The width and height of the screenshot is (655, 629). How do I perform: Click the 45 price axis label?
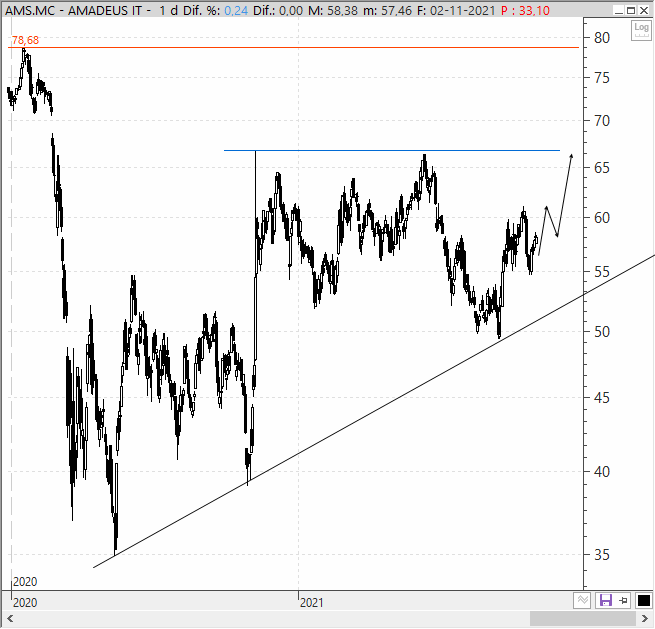coord(602,397)
